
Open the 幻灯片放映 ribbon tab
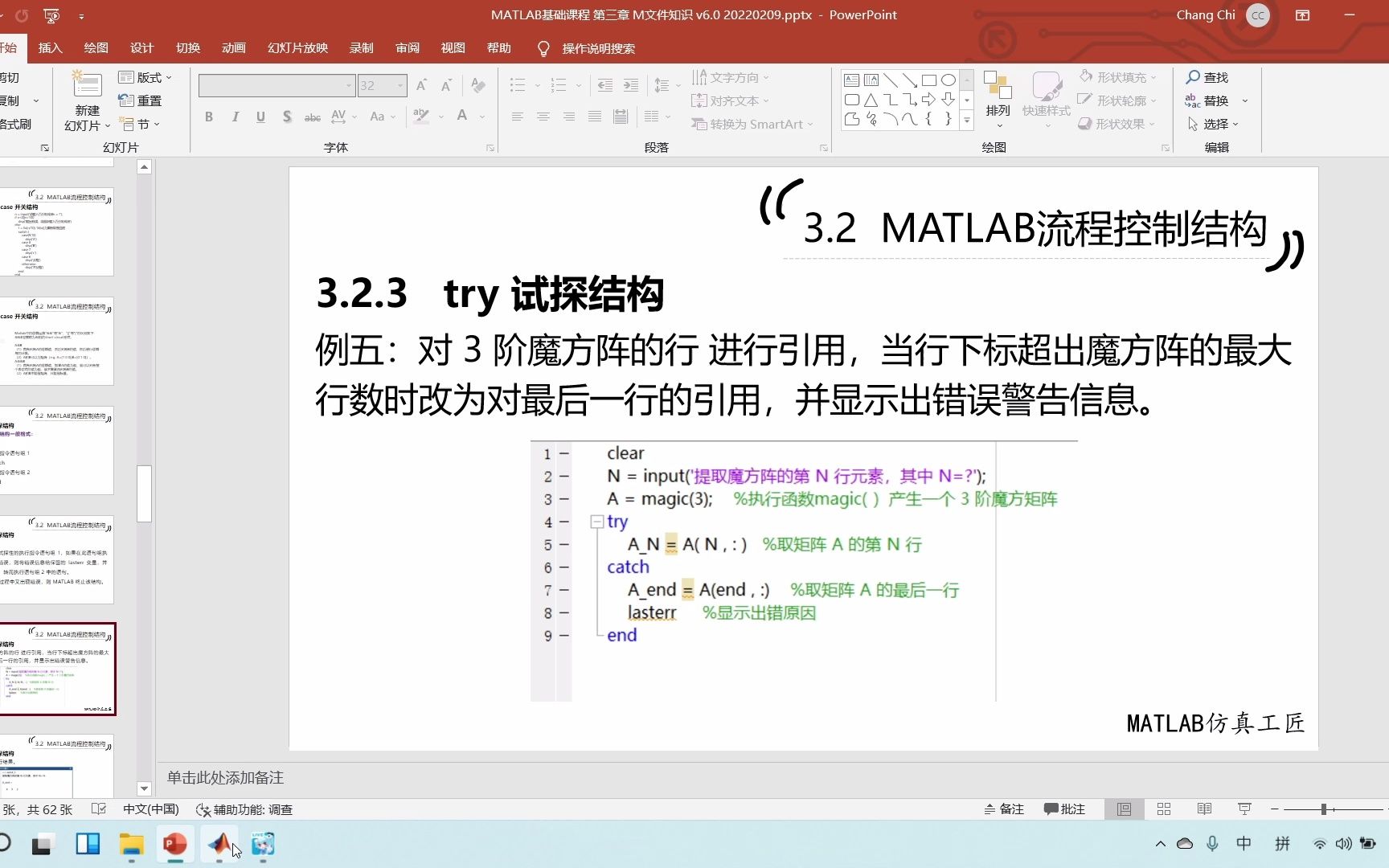coord(297,48)
